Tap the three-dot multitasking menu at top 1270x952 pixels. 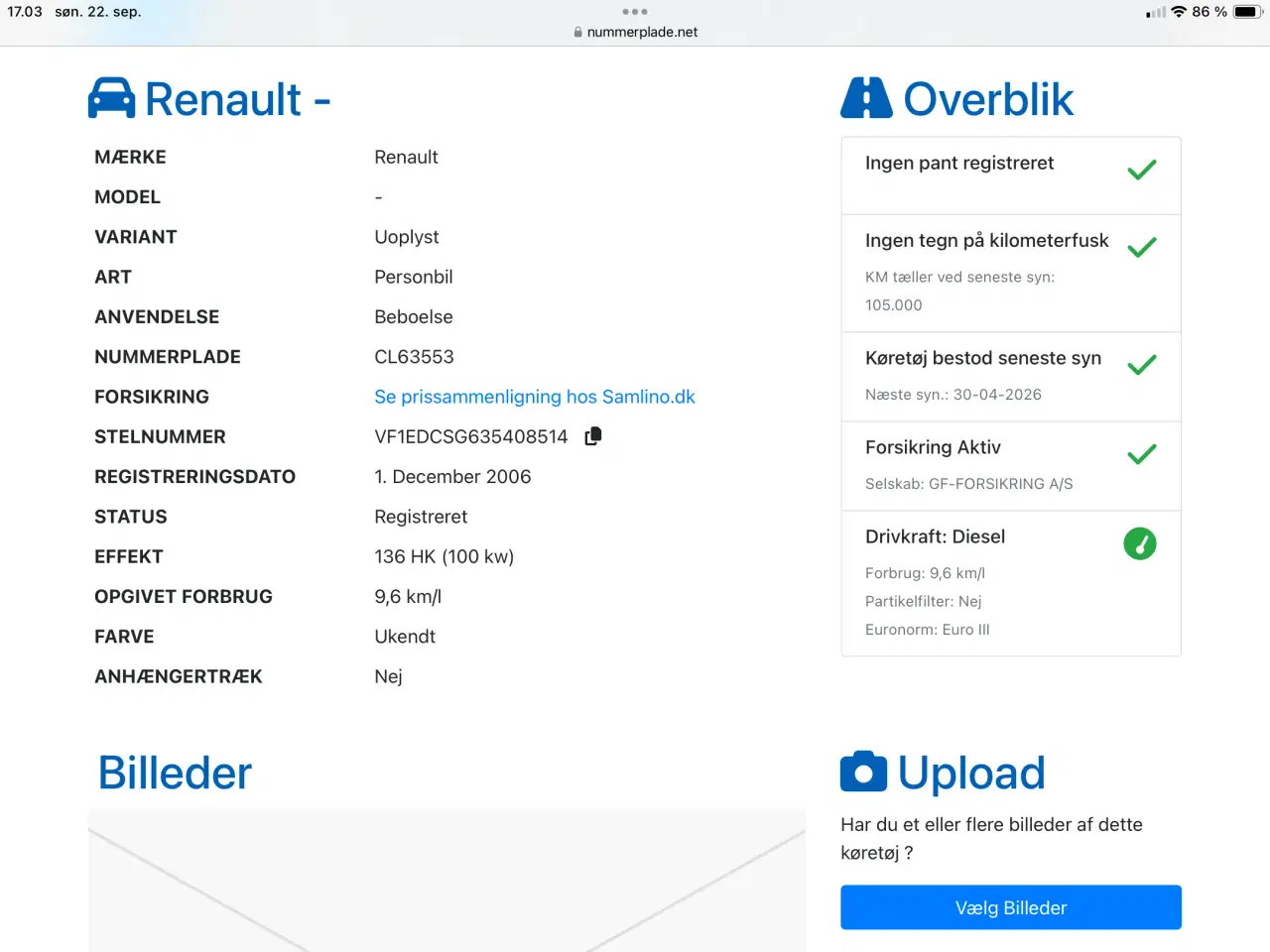tap(635, 12)
